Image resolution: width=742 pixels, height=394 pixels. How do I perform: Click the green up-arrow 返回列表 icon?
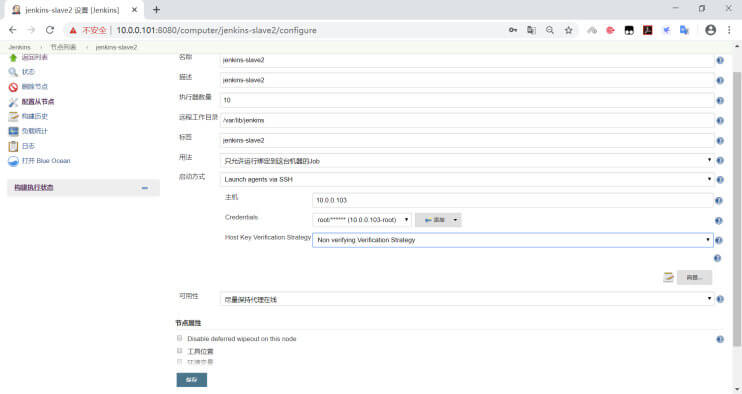pyautogui.click(x=13, y=58)
